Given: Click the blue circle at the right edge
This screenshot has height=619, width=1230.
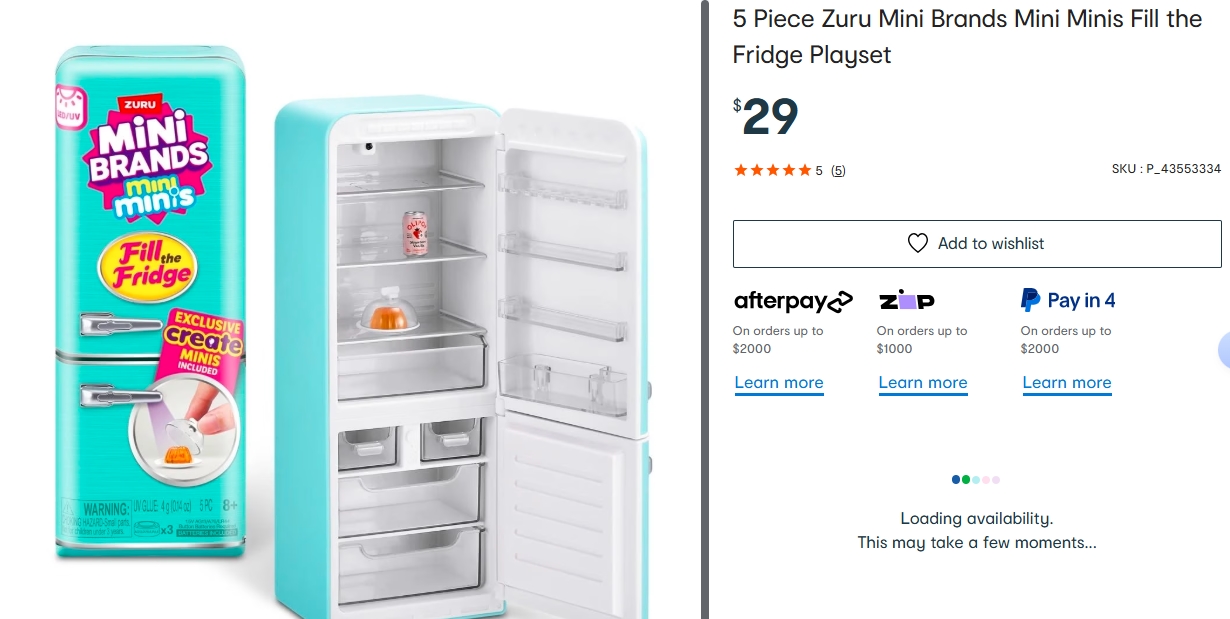Looking at the screenshot, I should [x=1224, y=350].
